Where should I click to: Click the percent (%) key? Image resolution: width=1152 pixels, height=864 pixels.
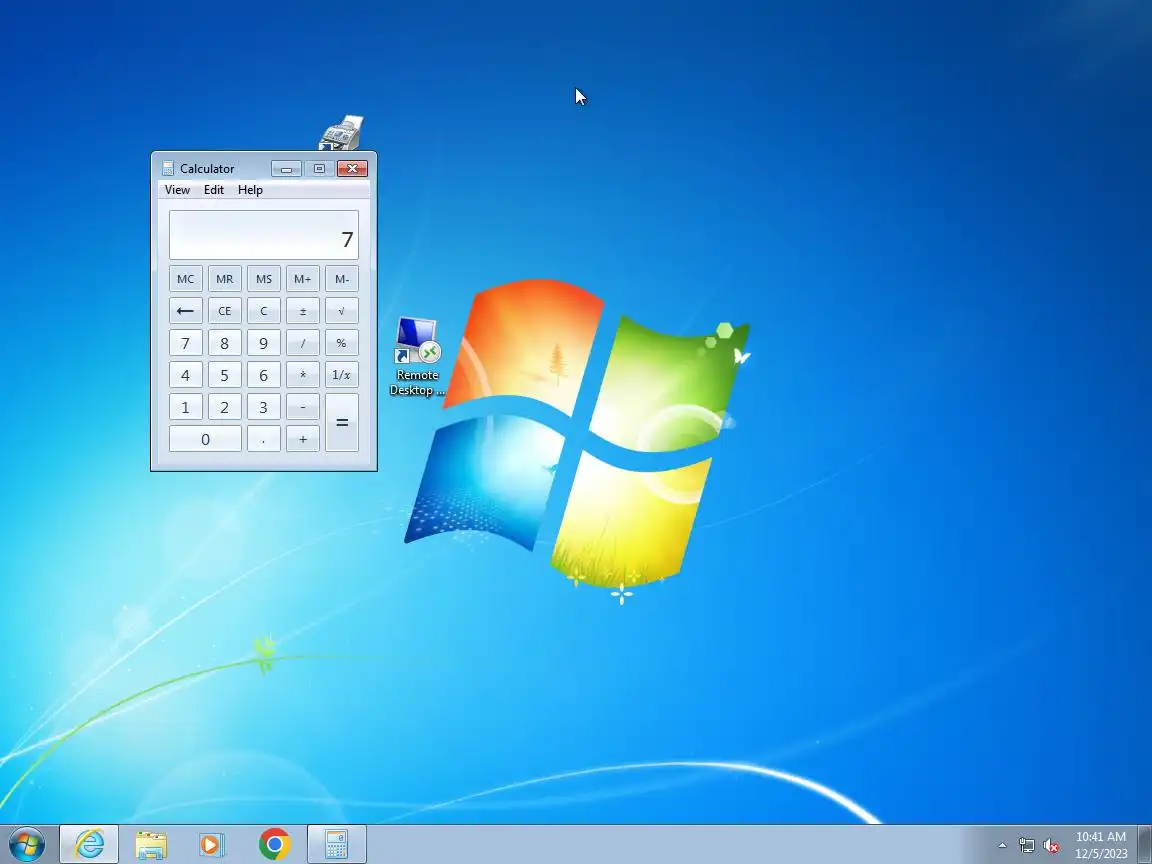[342, 343]
